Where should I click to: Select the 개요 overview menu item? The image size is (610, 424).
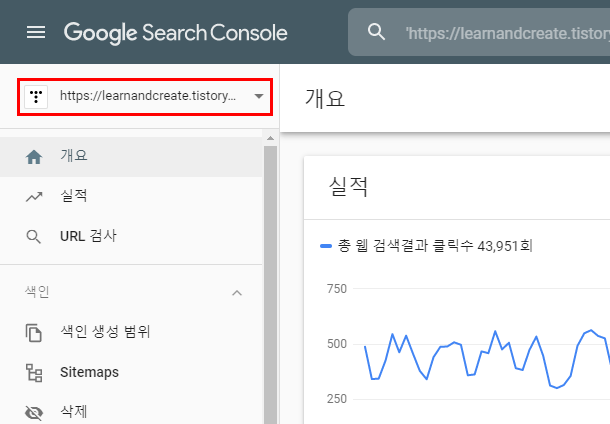pyautogui.click(x=131, y=156)
